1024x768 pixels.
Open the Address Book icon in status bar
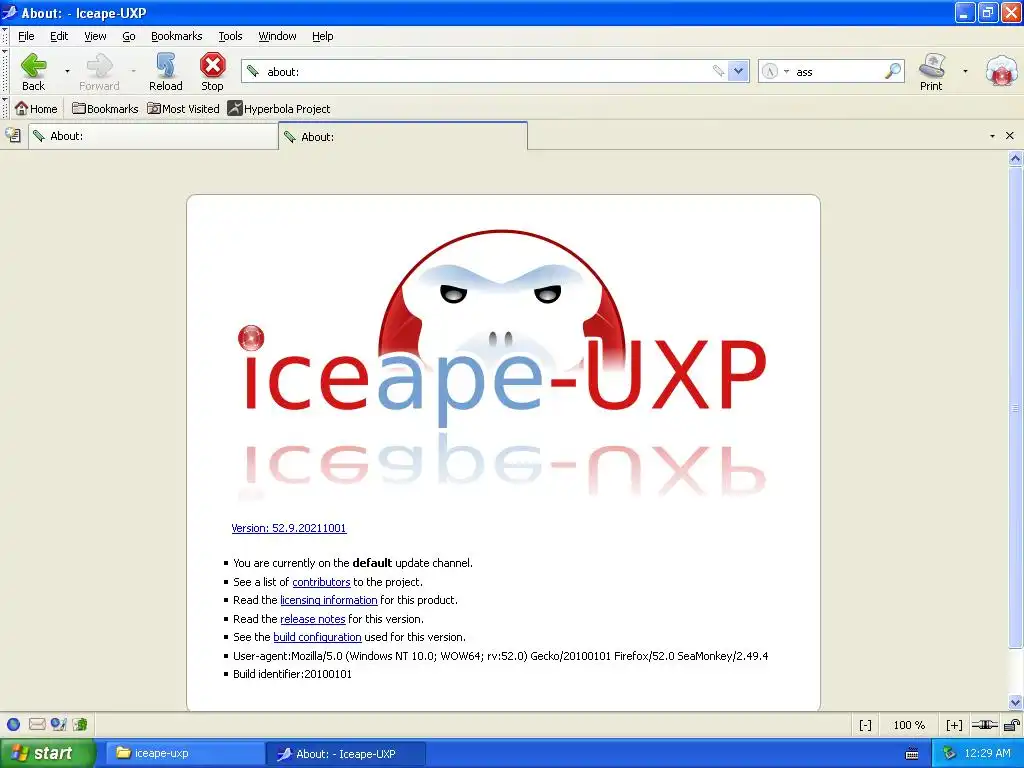80,724
